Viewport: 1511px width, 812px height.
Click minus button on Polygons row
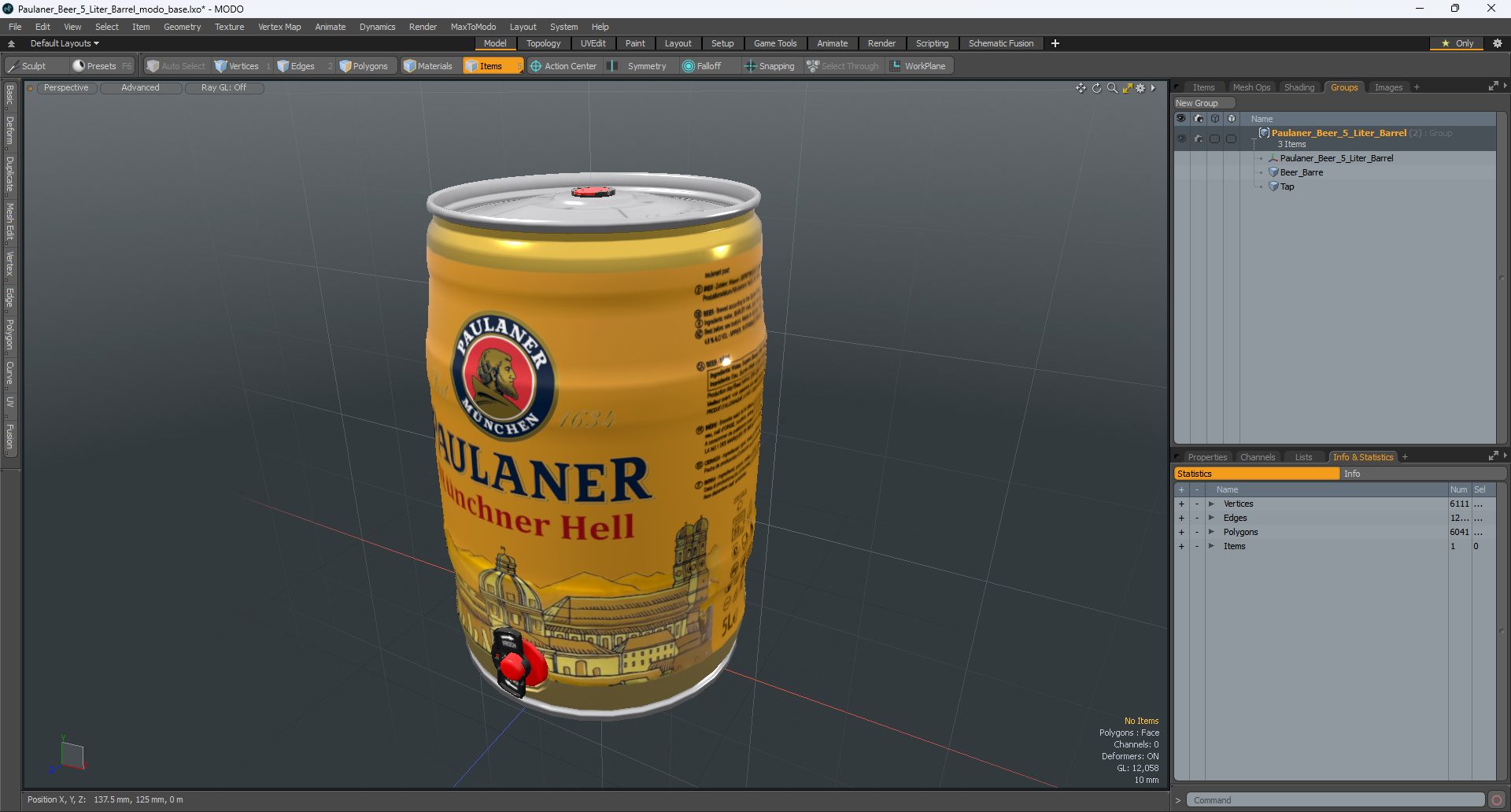click(x=1197, y=532)
